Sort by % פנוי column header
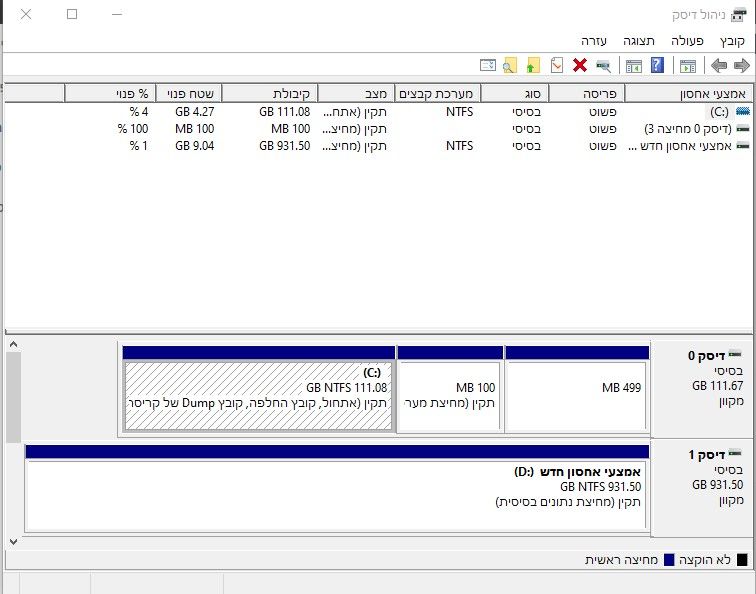 (x=110, y=93)
